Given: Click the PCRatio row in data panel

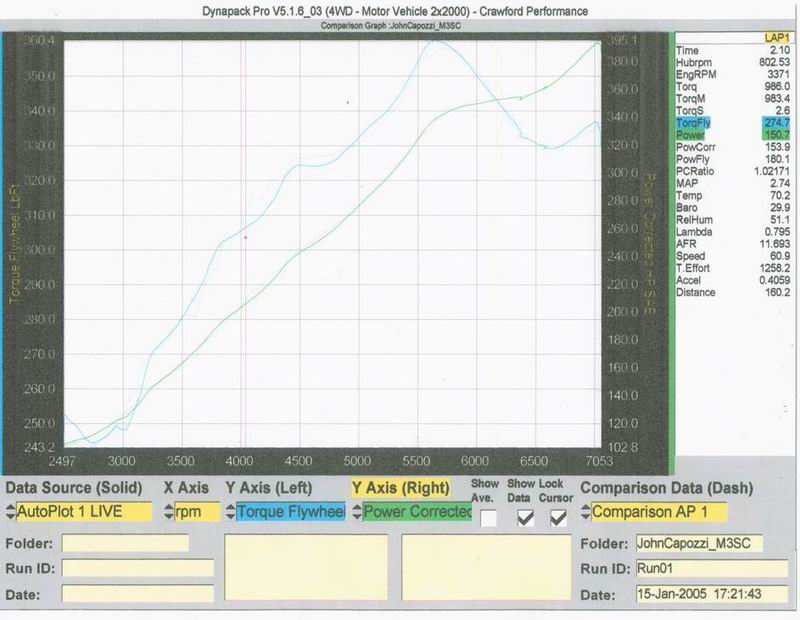Looking at the screenshot, I should 733,171.
